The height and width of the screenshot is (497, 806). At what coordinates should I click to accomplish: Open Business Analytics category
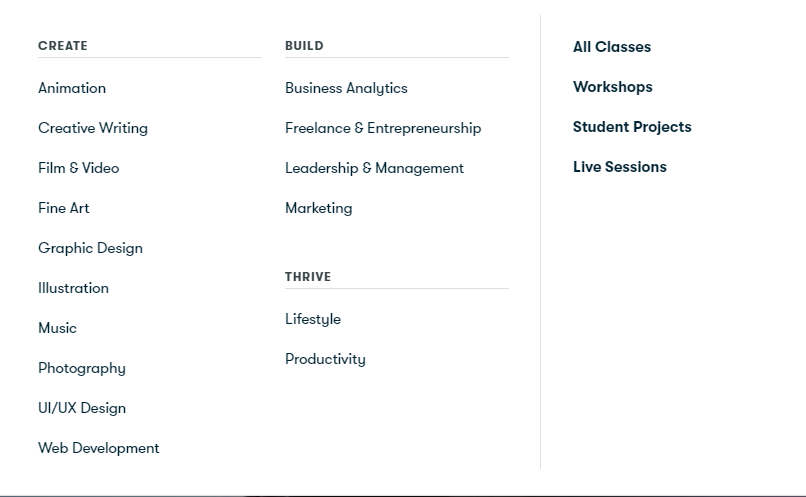[x=346, y=88]
